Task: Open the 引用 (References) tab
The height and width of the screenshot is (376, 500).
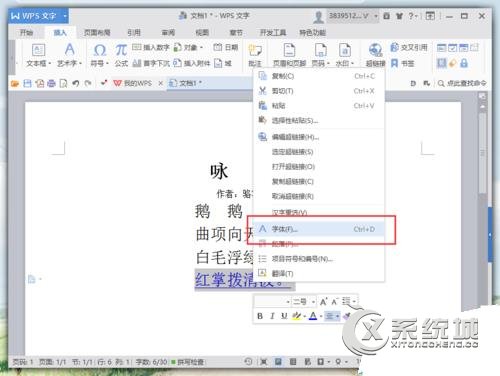Action: 134,32
